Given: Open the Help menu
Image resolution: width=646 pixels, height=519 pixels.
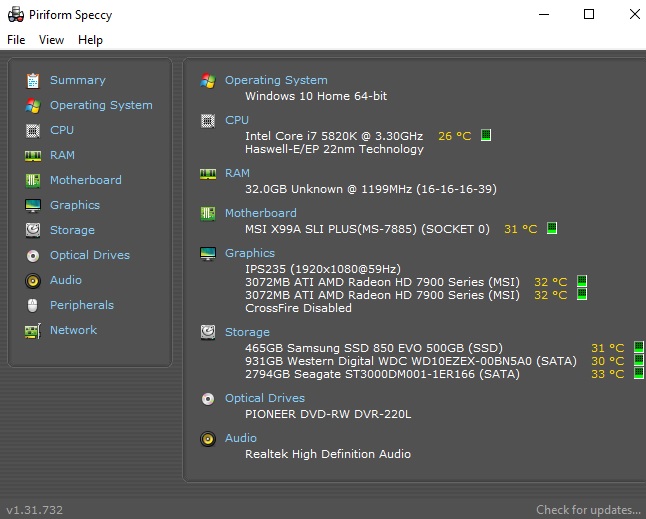Looking at the screenshot, I should [90, 40].
